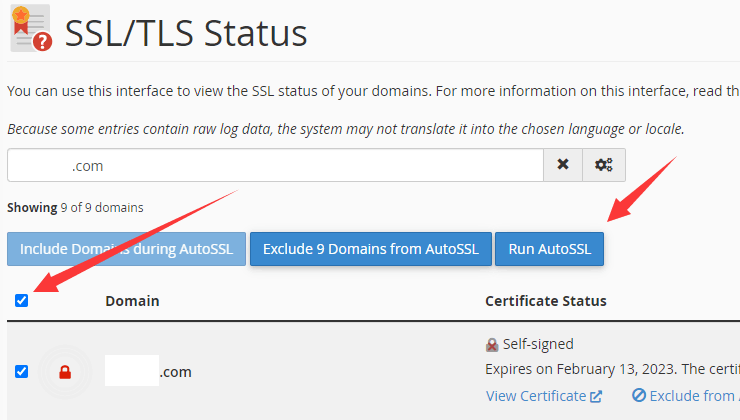
Task: Click the circle-slash exclude icon
Action: coord(639,395)
